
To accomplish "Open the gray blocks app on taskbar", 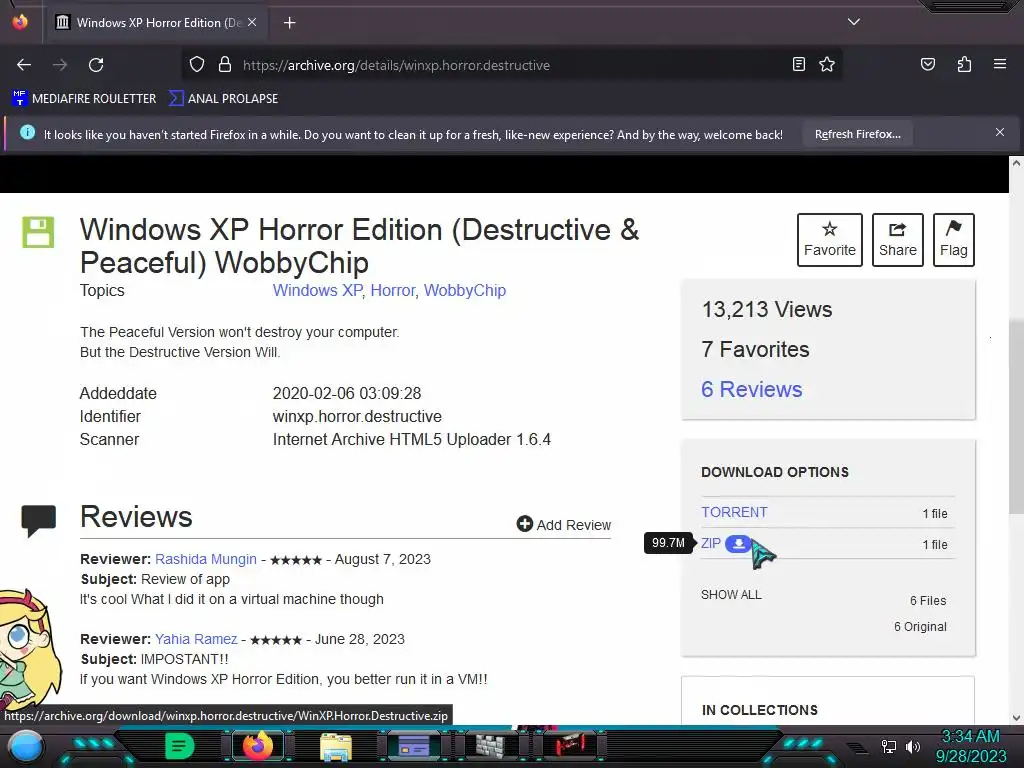I will click(490, 746).
